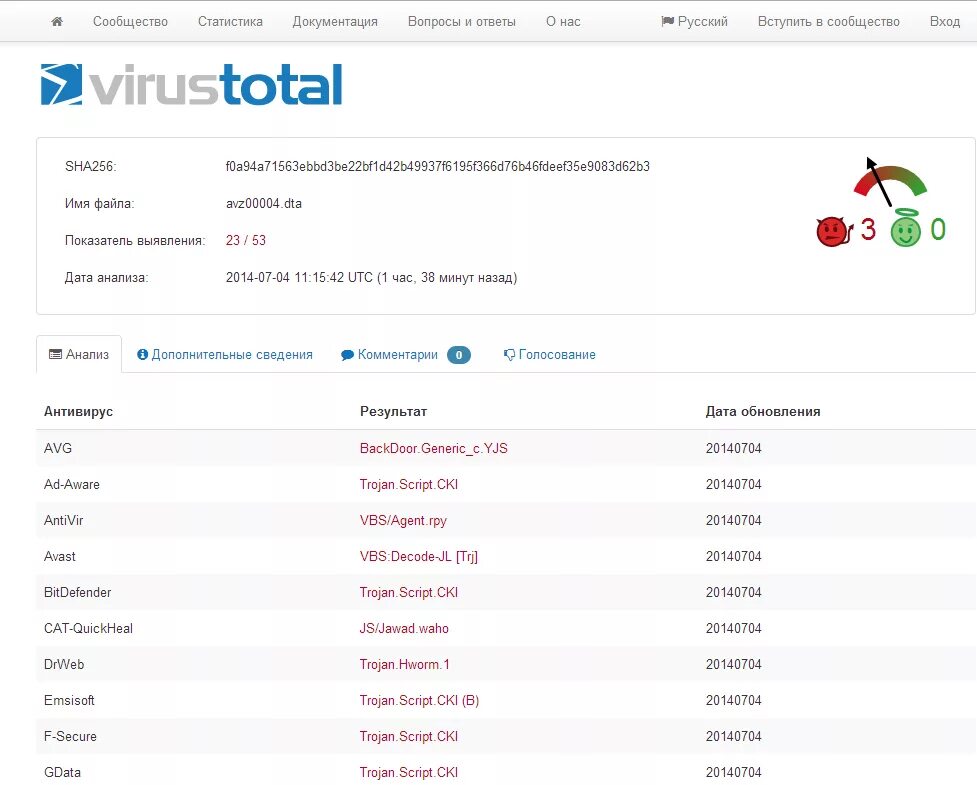Click table icon beside Анализ
Viewport: 977px width, 785px height.
pos(55,354)
